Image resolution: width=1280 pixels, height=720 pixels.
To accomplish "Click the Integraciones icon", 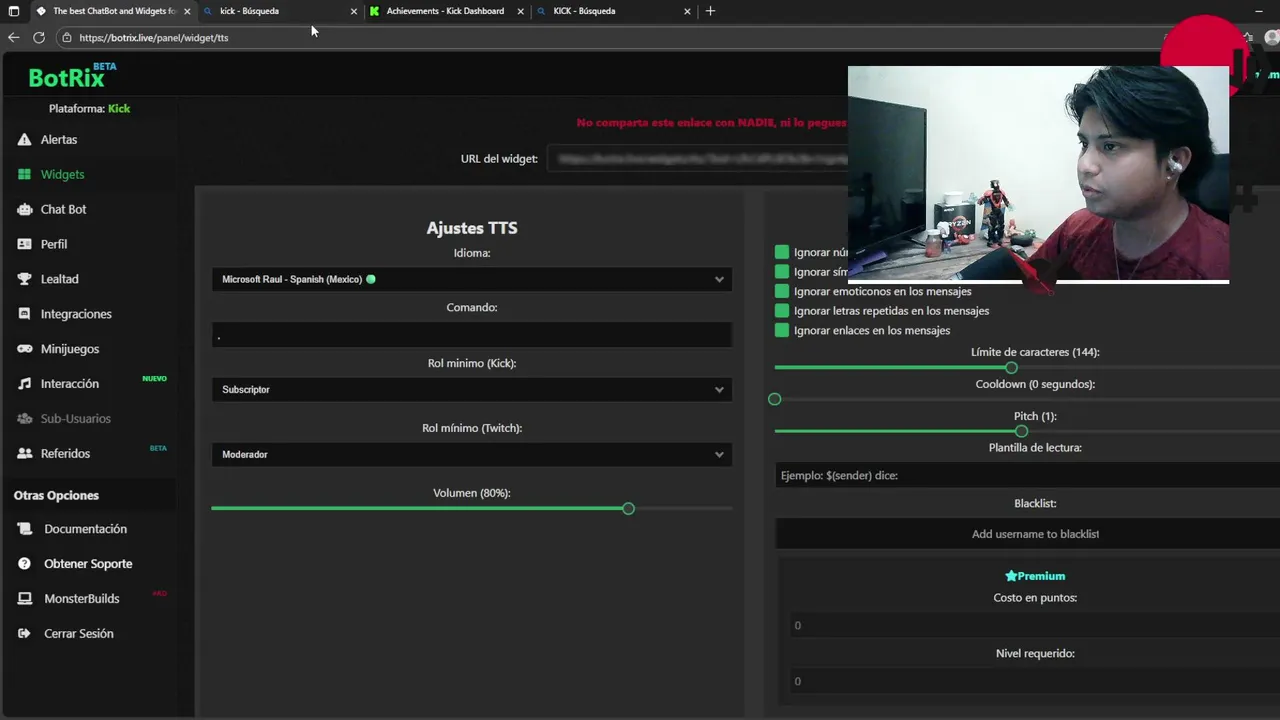I will (x=25, y=314).
